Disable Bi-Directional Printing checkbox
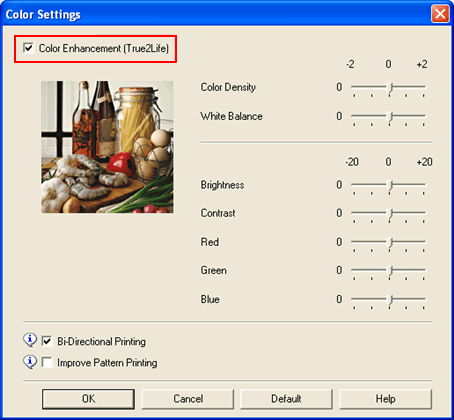Screen dimensions: 454x420 [x=47, y=341]
